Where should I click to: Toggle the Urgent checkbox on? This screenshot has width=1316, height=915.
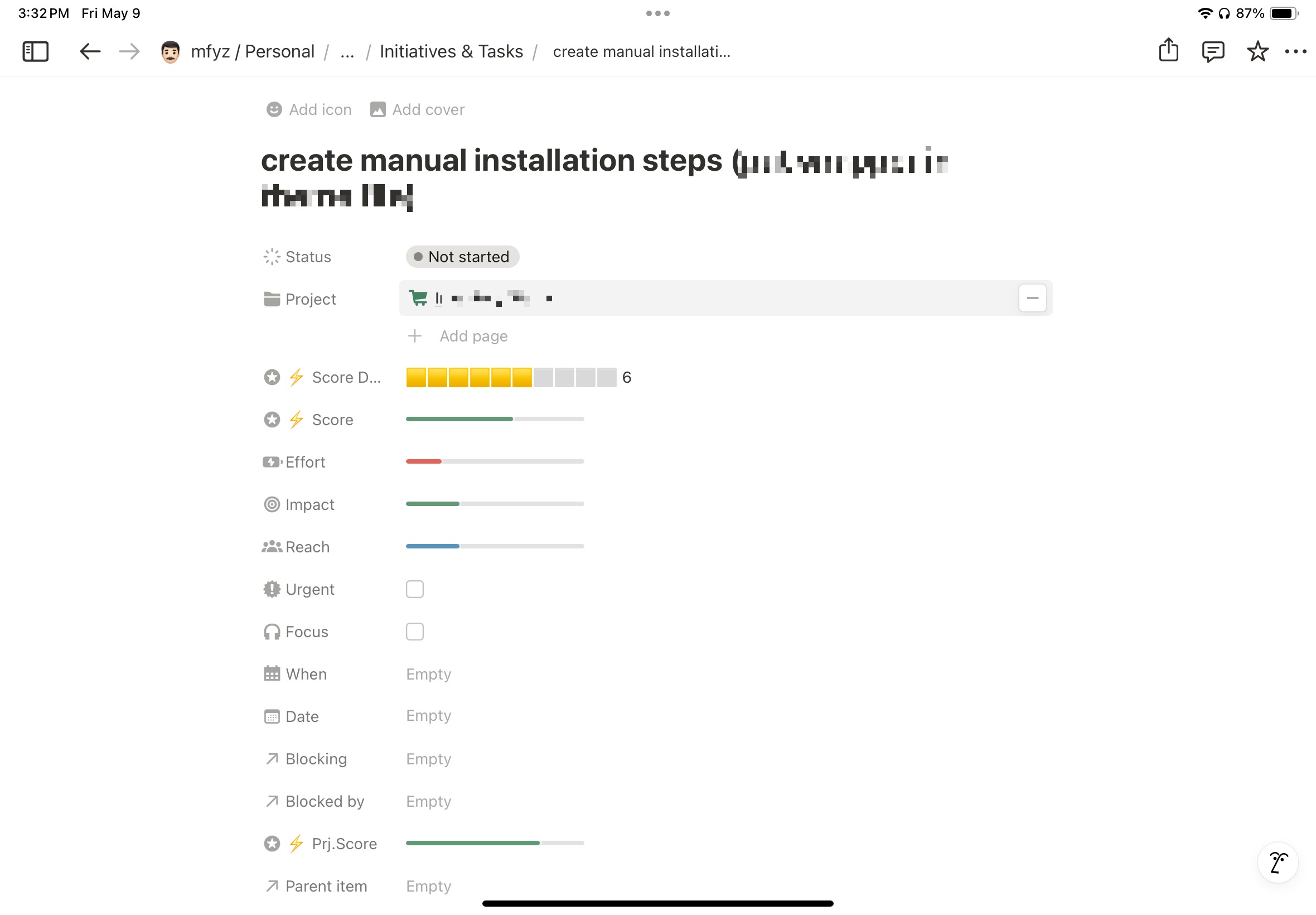(414, 589)
